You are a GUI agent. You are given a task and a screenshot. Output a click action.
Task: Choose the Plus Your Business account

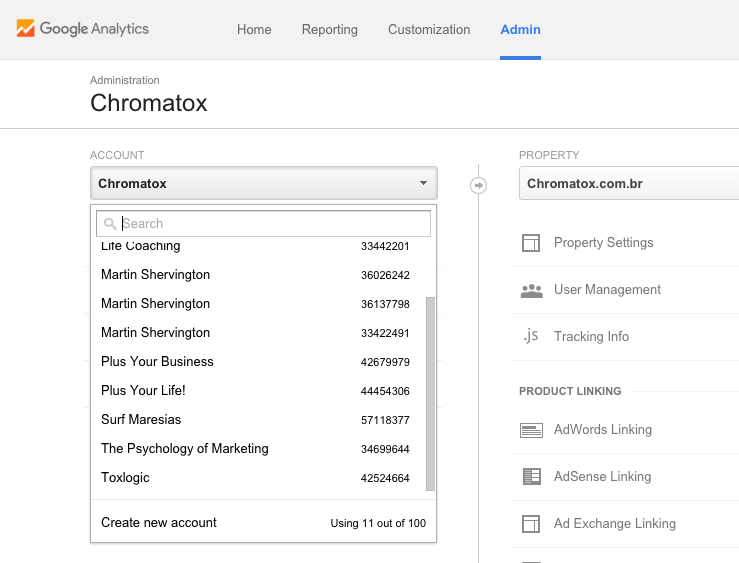coord(255,362)
